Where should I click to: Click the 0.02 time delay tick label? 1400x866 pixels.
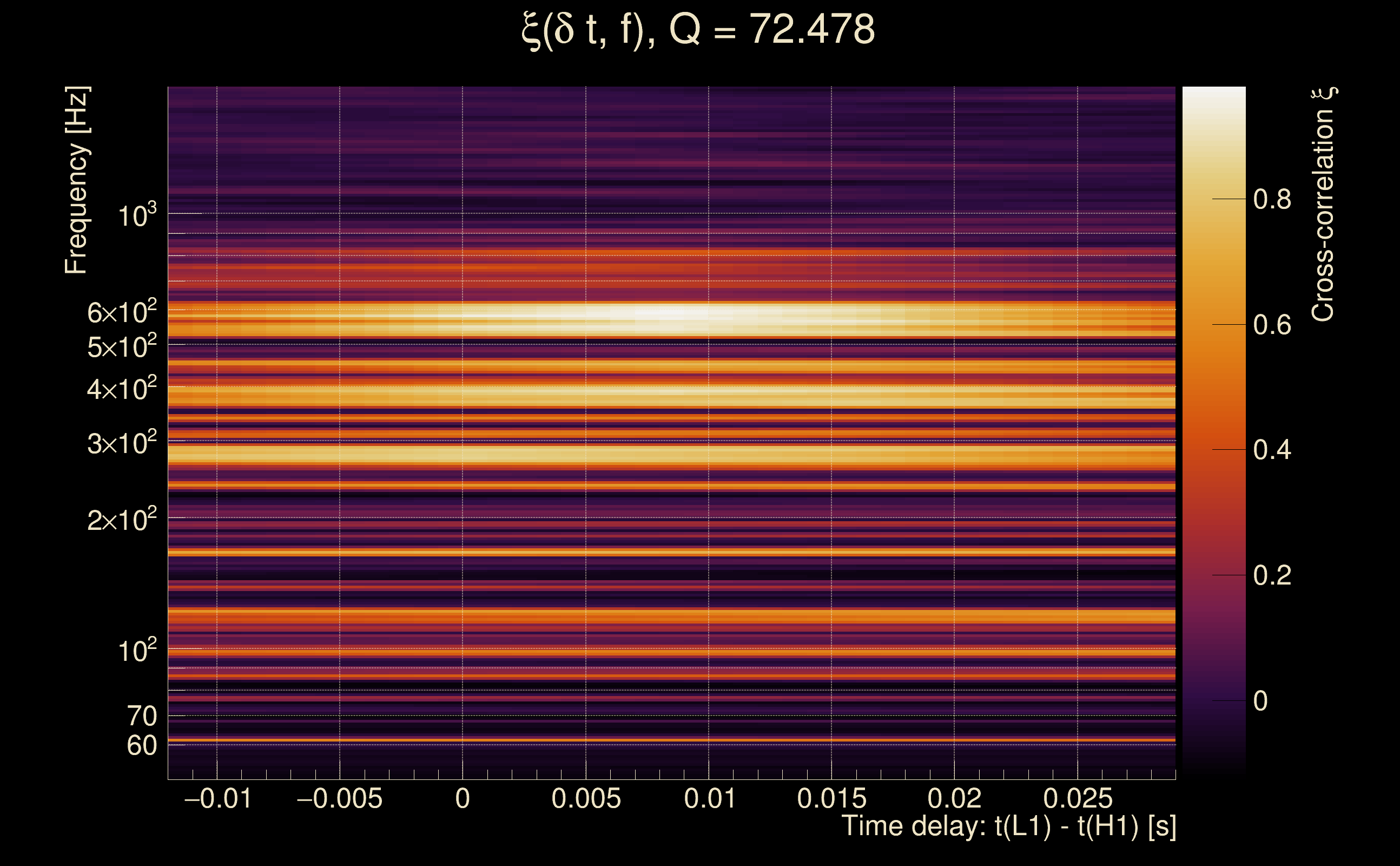[954, 798]
